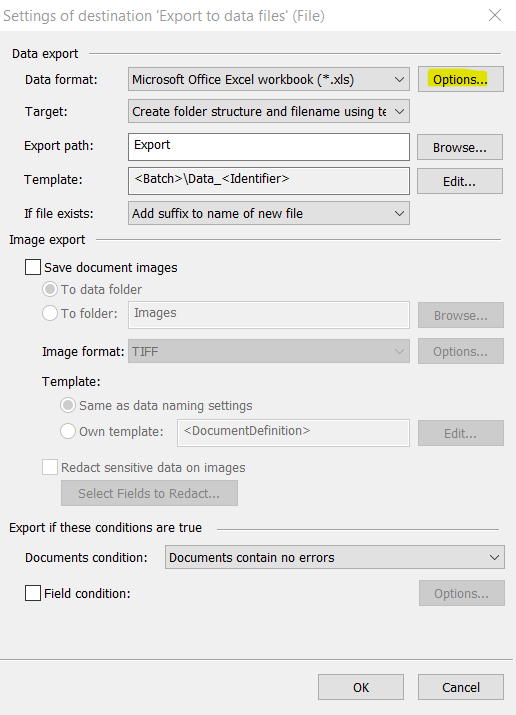The height and width of the screenshot is (715, 516).
Task: Edit the data filename template
Action: pos(459,181)
